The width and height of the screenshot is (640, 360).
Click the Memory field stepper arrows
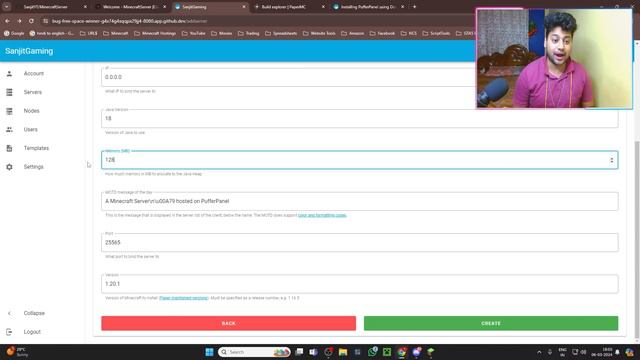point(611,160)
